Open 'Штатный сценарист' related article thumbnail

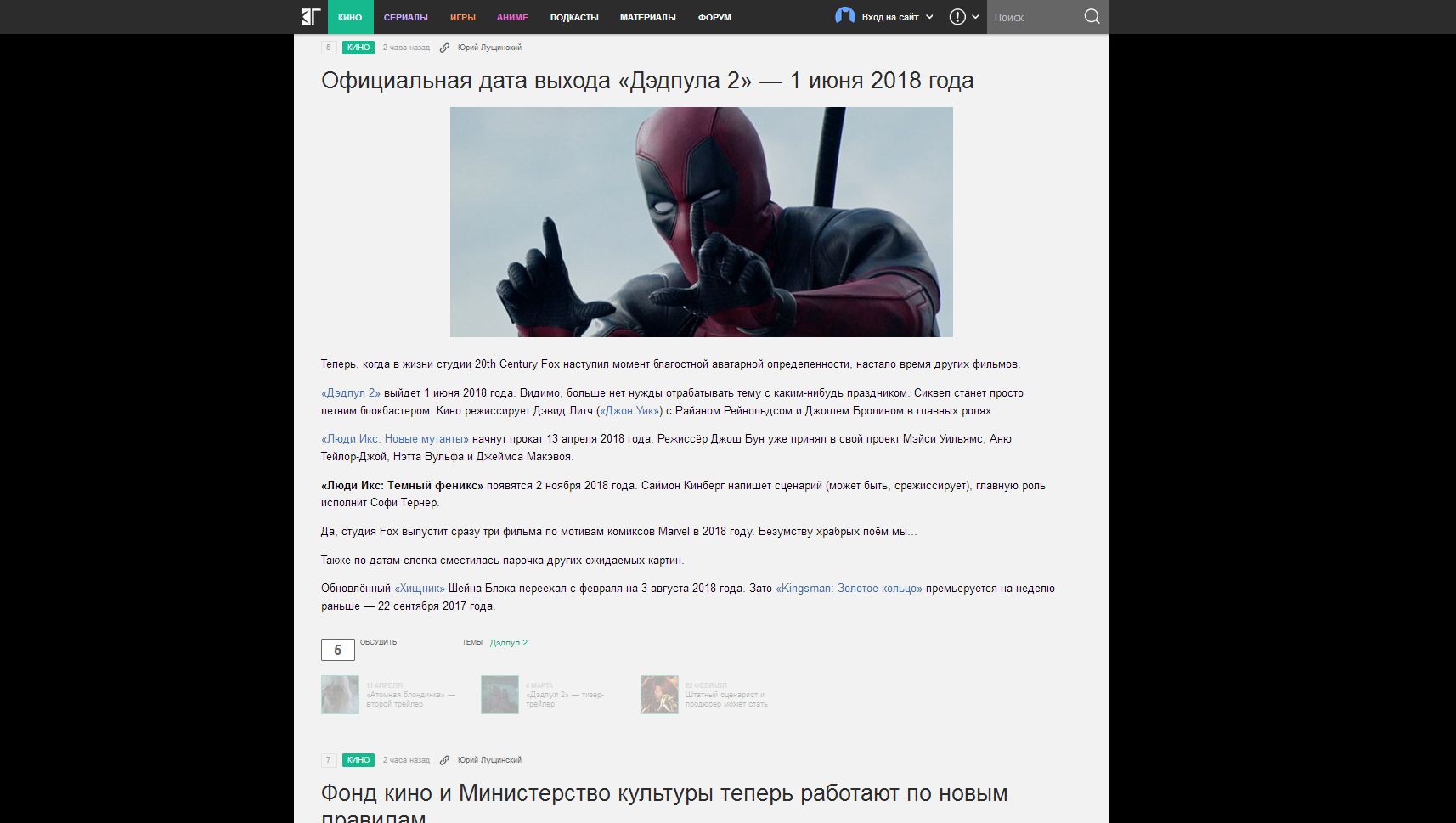(659, 695)
